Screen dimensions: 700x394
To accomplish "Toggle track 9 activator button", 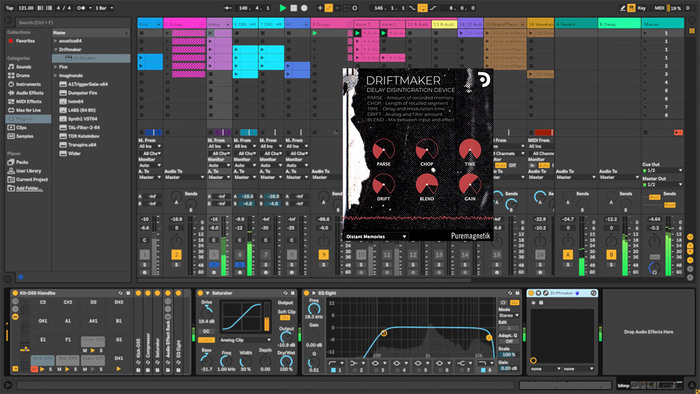I will 324,255.
